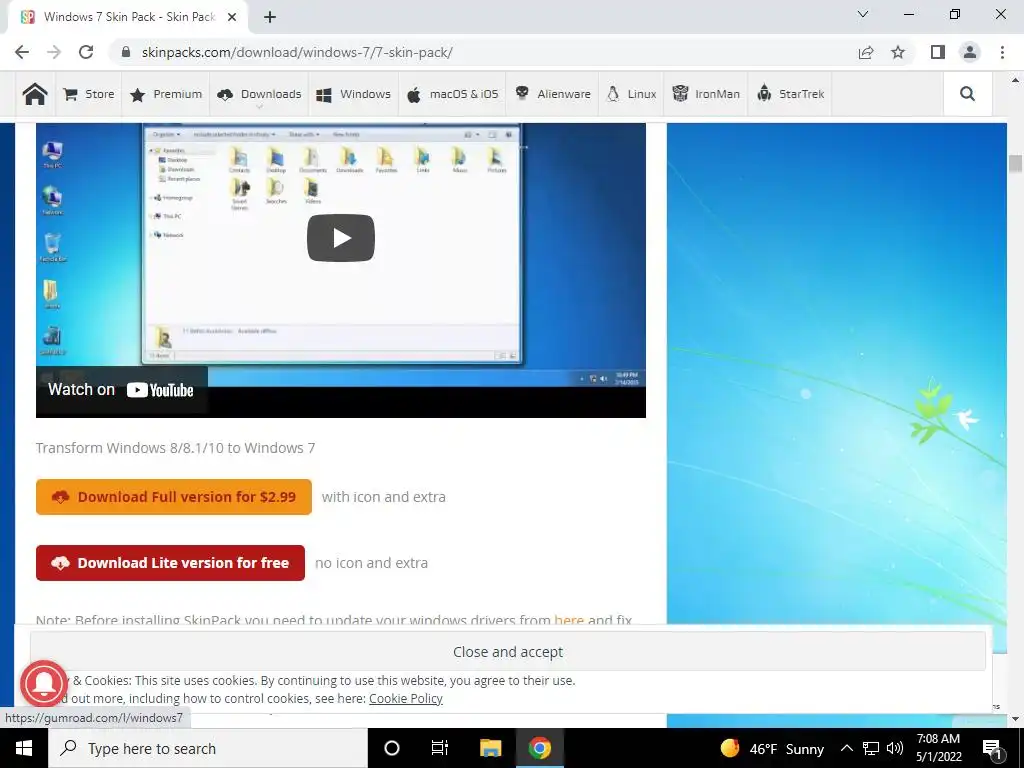
Task: Open the Cookie Policy link
Action: (x=406, y=698)
